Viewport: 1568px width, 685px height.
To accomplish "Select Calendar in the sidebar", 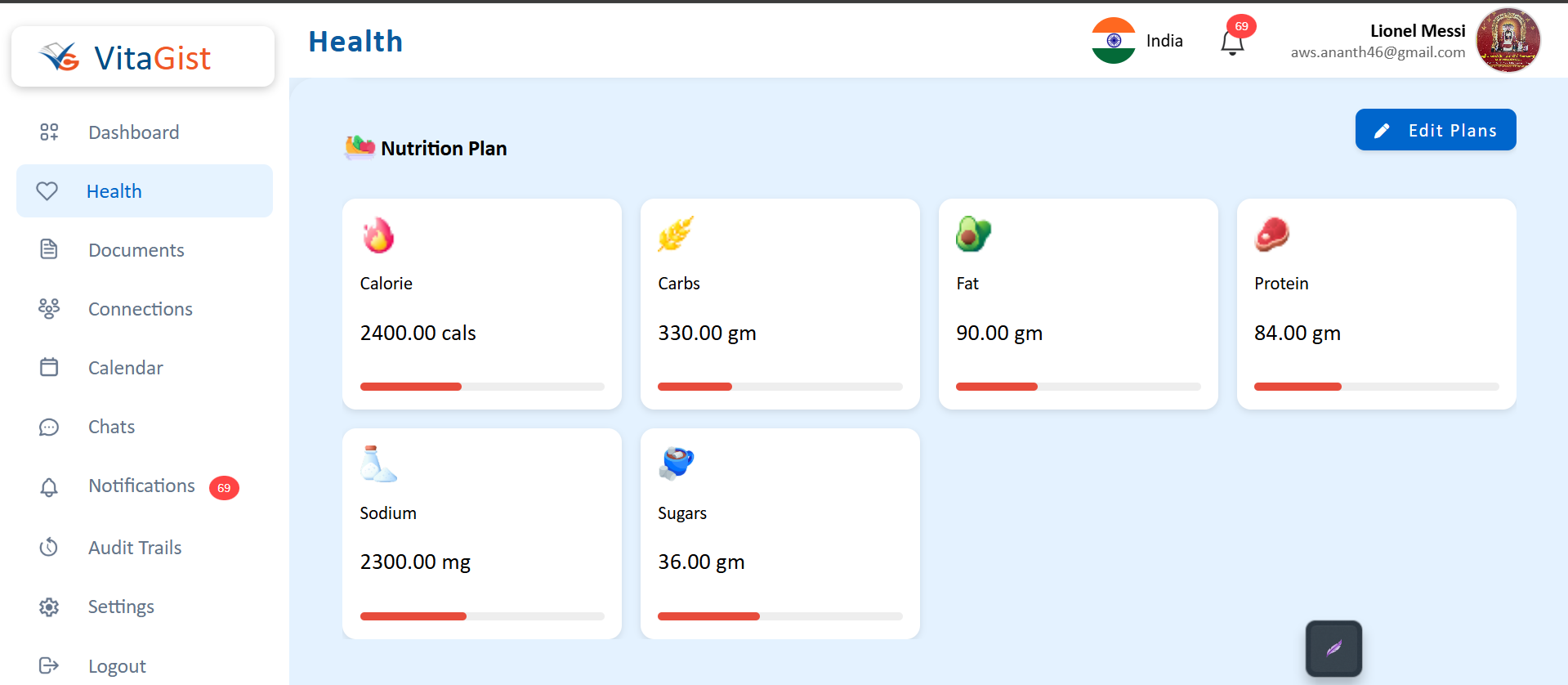I will (x=125, y=368).
